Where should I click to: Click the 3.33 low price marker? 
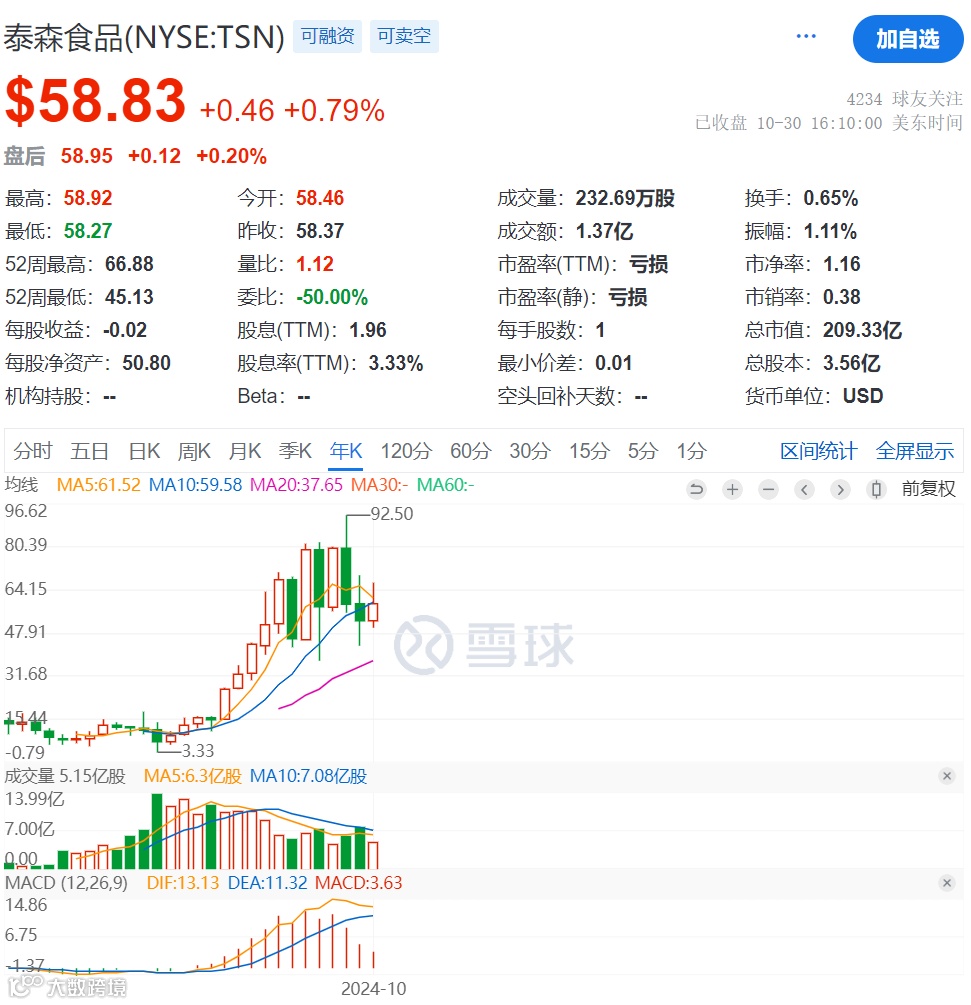point(197,751)
